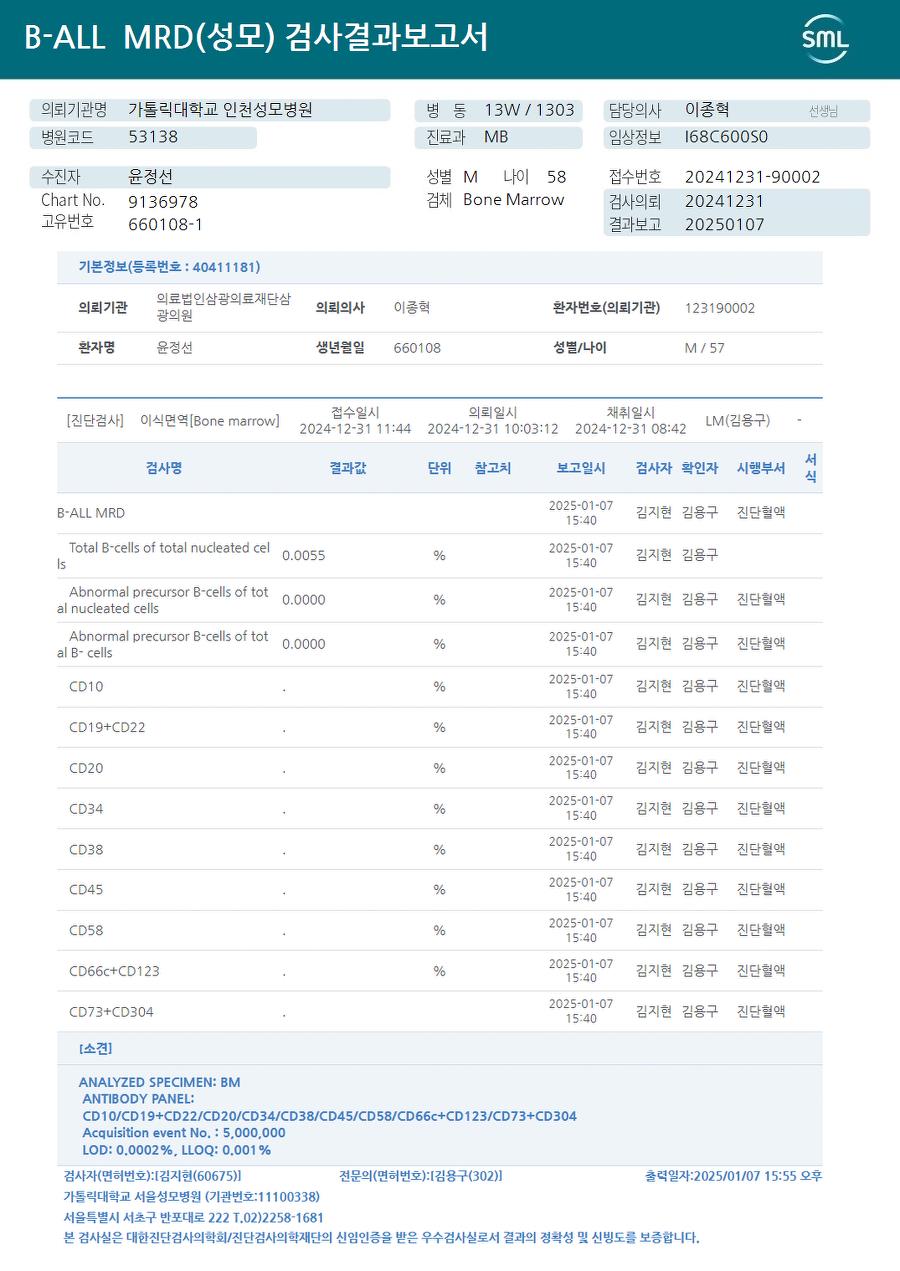Click ward value 13W / 1303

529,110
